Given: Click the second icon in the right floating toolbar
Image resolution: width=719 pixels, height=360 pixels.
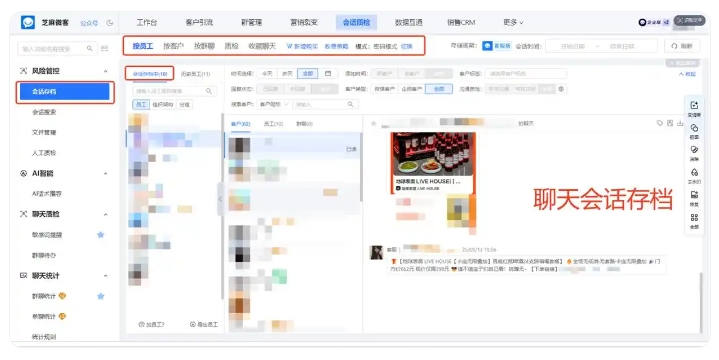Looking at the screenshot, I should tap(694, 128).
